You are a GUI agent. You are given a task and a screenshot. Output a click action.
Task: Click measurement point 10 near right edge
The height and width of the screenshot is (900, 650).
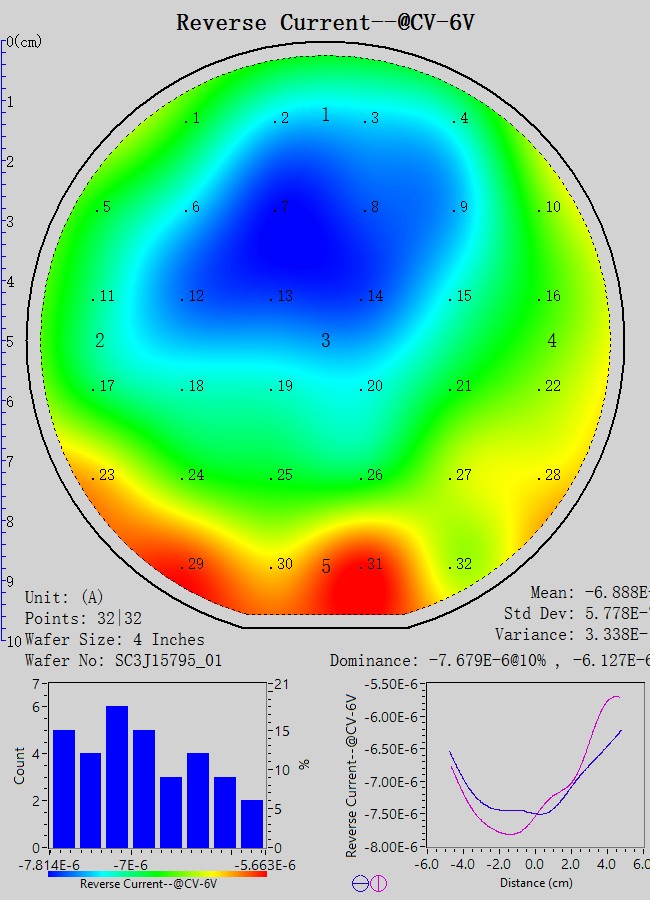(549, 208)
